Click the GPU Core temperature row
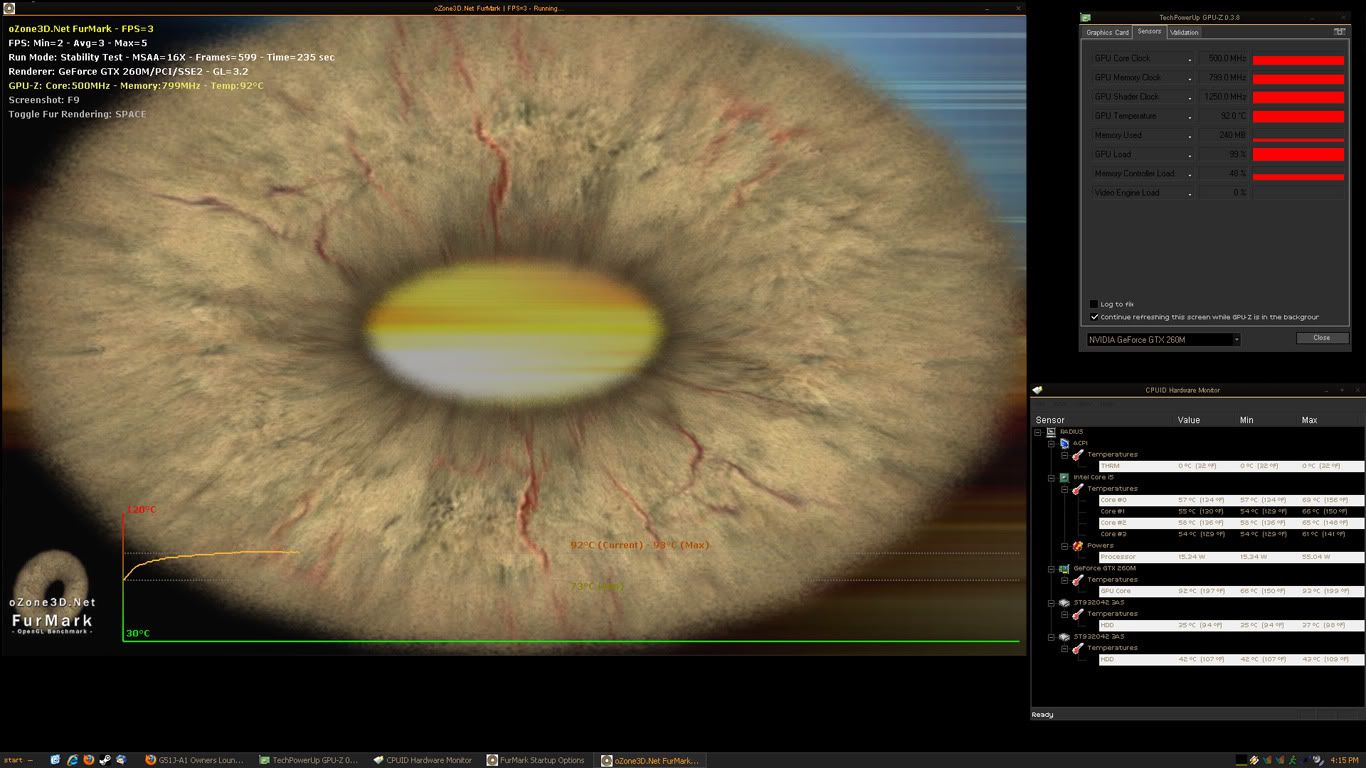The image size is (1366, 768). click(x=1231, y=591)
